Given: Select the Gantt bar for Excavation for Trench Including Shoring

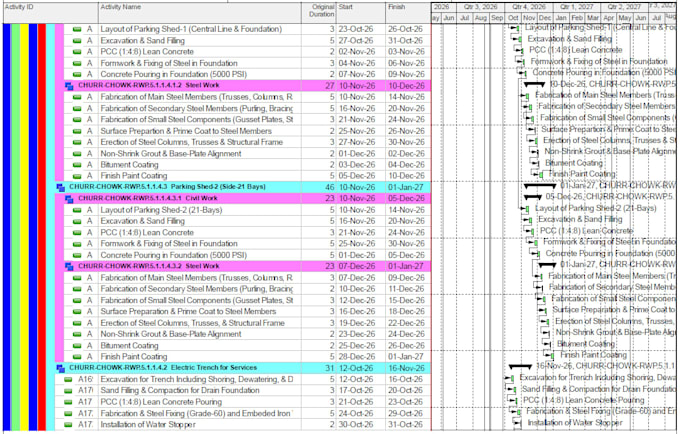Looking at the screenshot, I should coord(512,378).
